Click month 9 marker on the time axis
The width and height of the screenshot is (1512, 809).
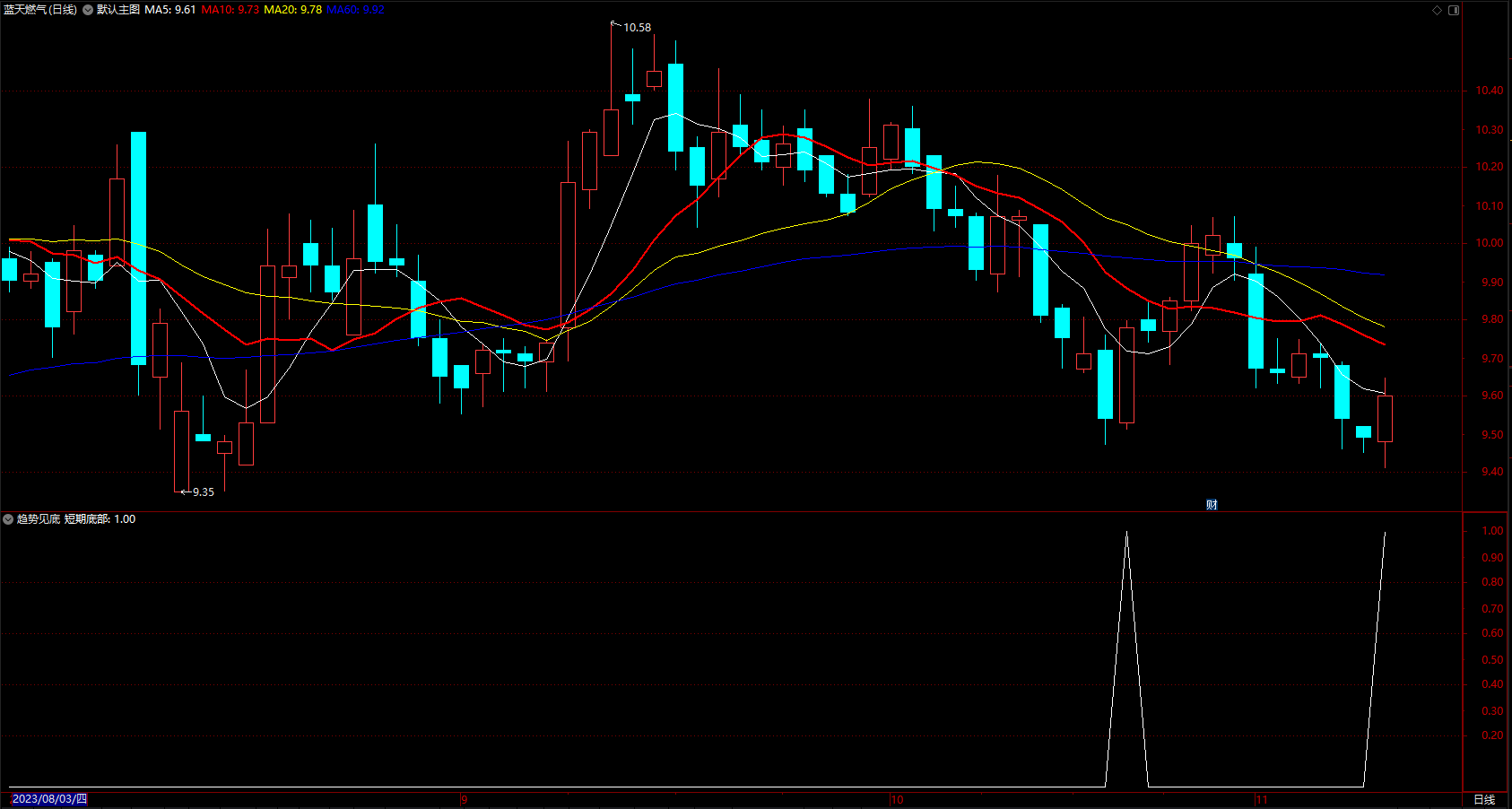tap(465, 800)
